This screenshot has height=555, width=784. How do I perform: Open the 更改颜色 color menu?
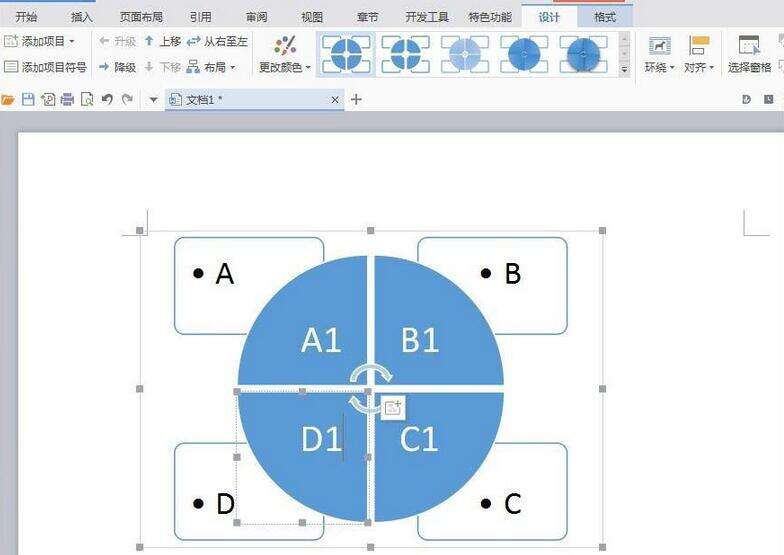click(284, 54)
